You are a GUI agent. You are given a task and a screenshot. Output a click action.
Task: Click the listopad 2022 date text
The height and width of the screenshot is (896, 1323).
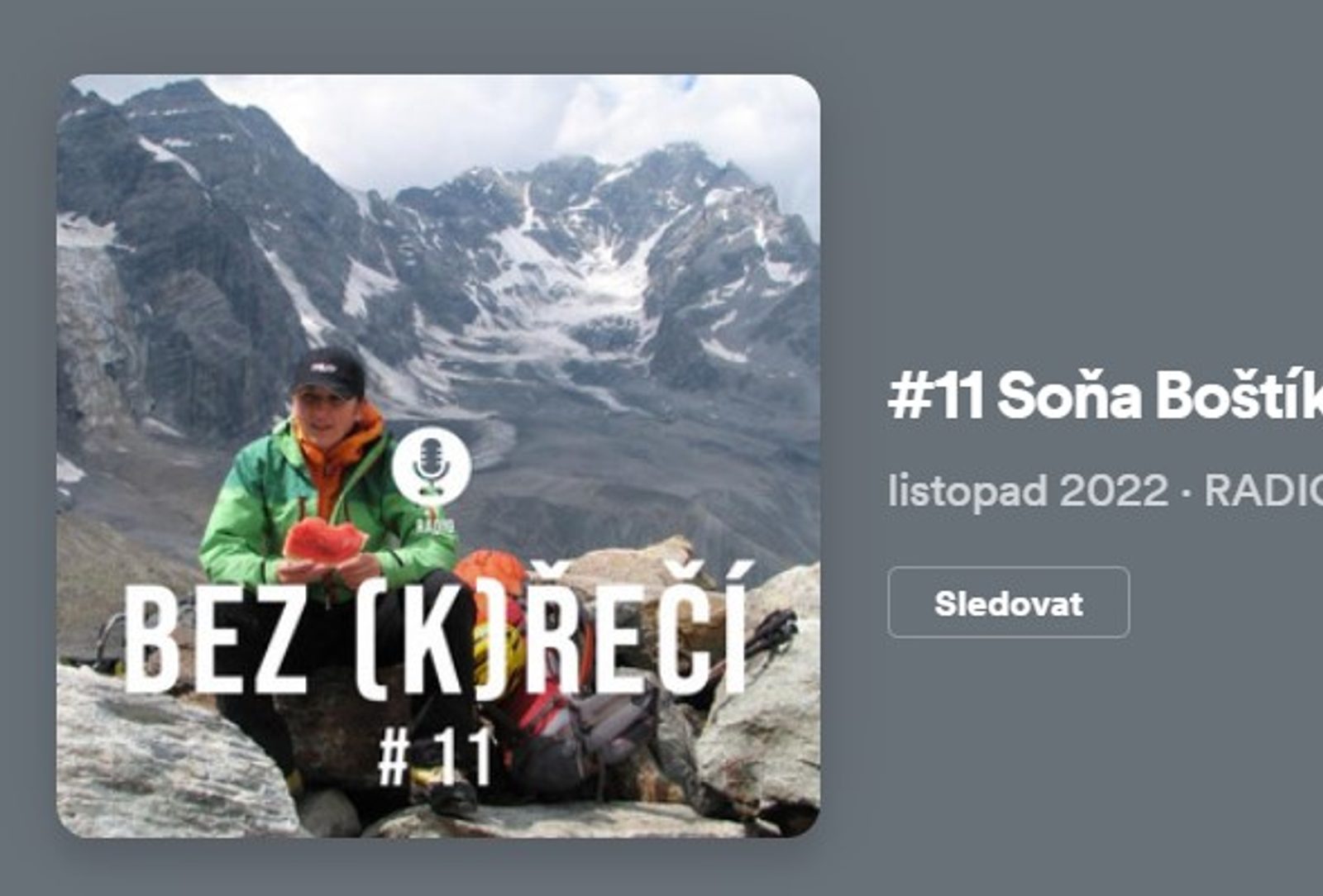pyautogui.click(x=1028, y=491)
